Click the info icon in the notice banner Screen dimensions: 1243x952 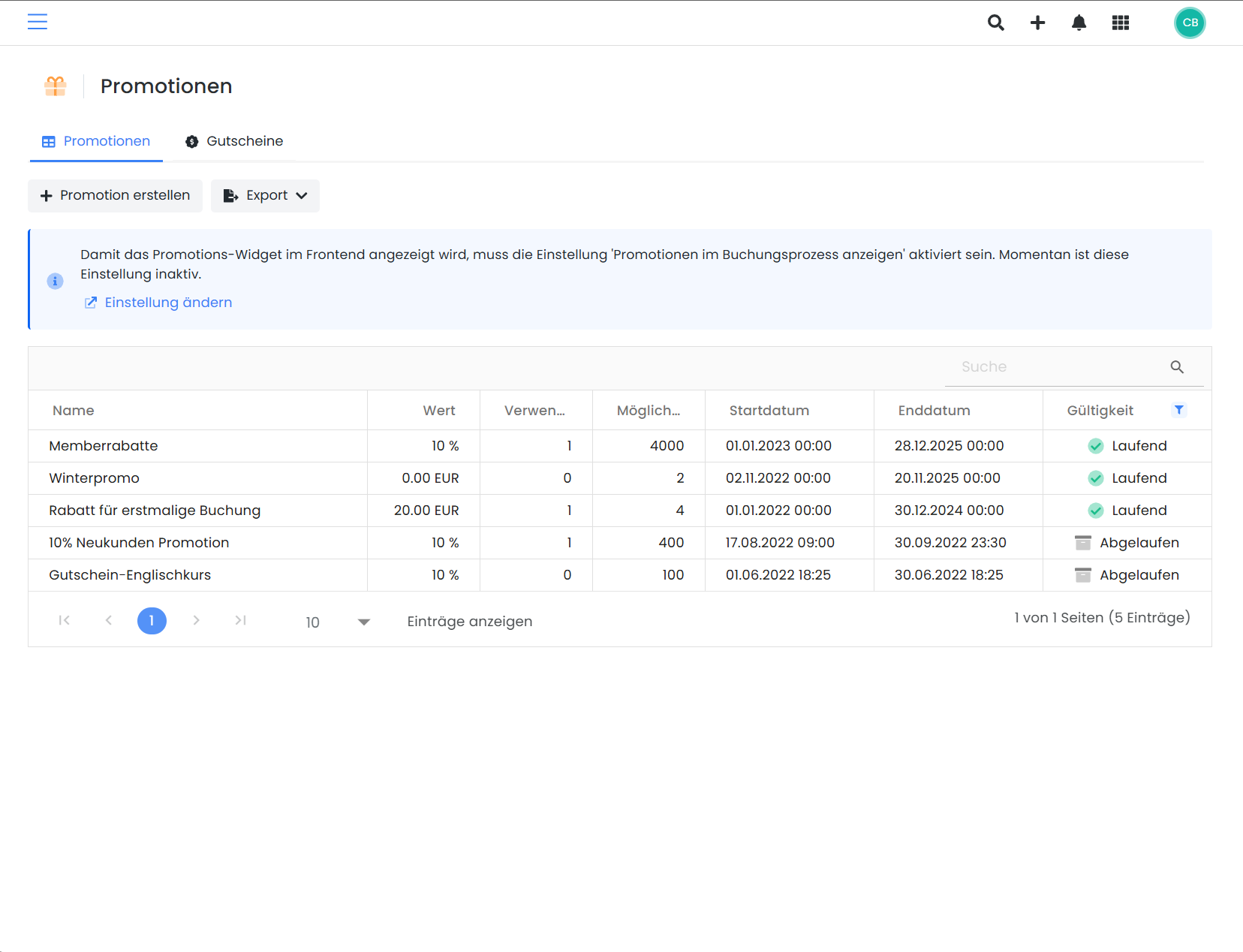(55, 281)
